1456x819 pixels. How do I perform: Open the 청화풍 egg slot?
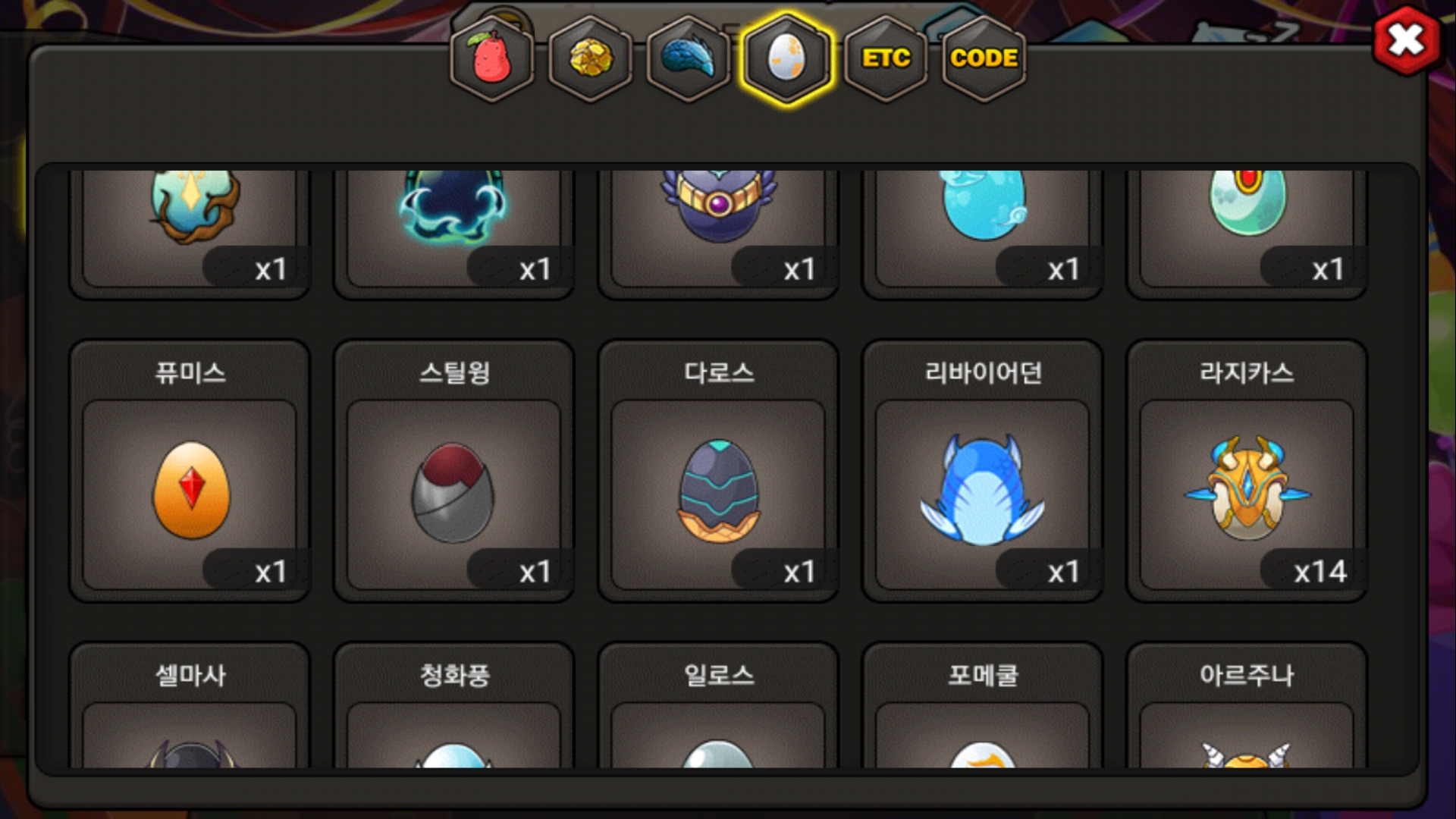[x=453, y=705]
